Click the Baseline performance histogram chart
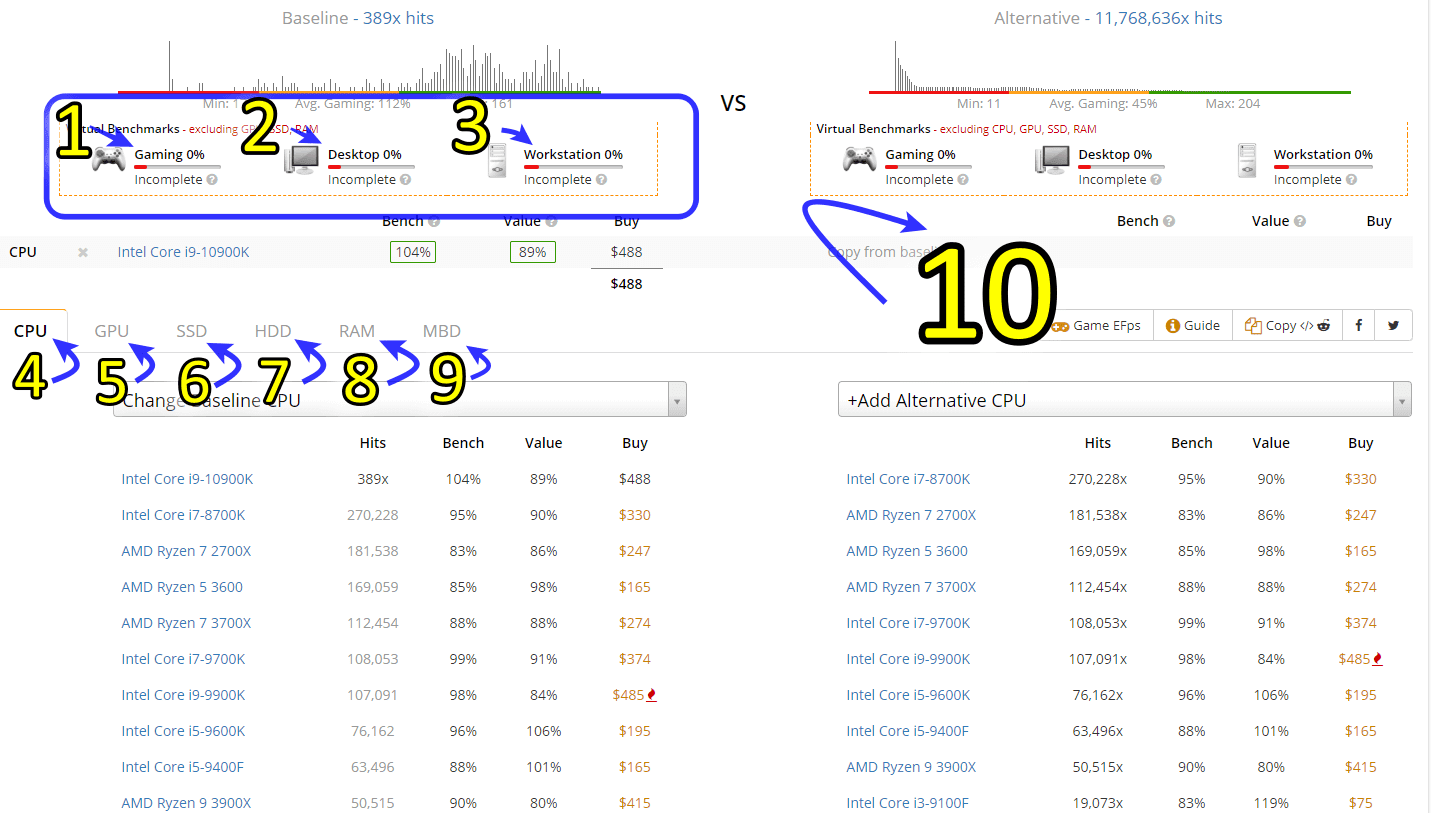 (360, 66)
